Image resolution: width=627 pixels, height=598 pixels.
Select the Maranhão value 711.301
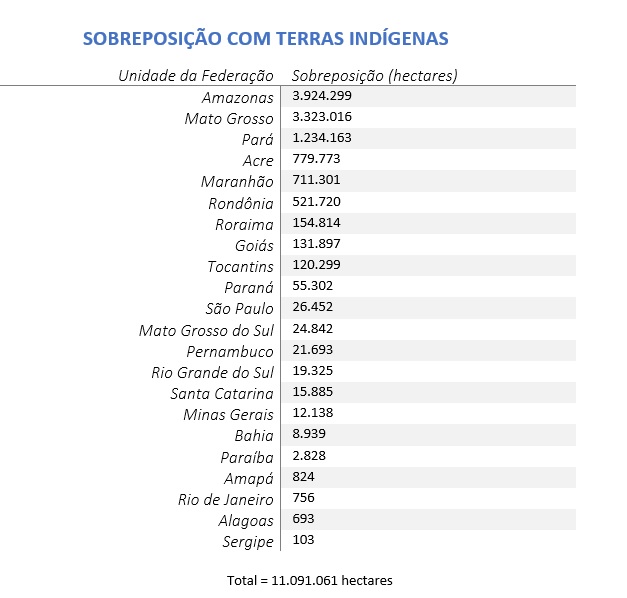tap(316, 180)
